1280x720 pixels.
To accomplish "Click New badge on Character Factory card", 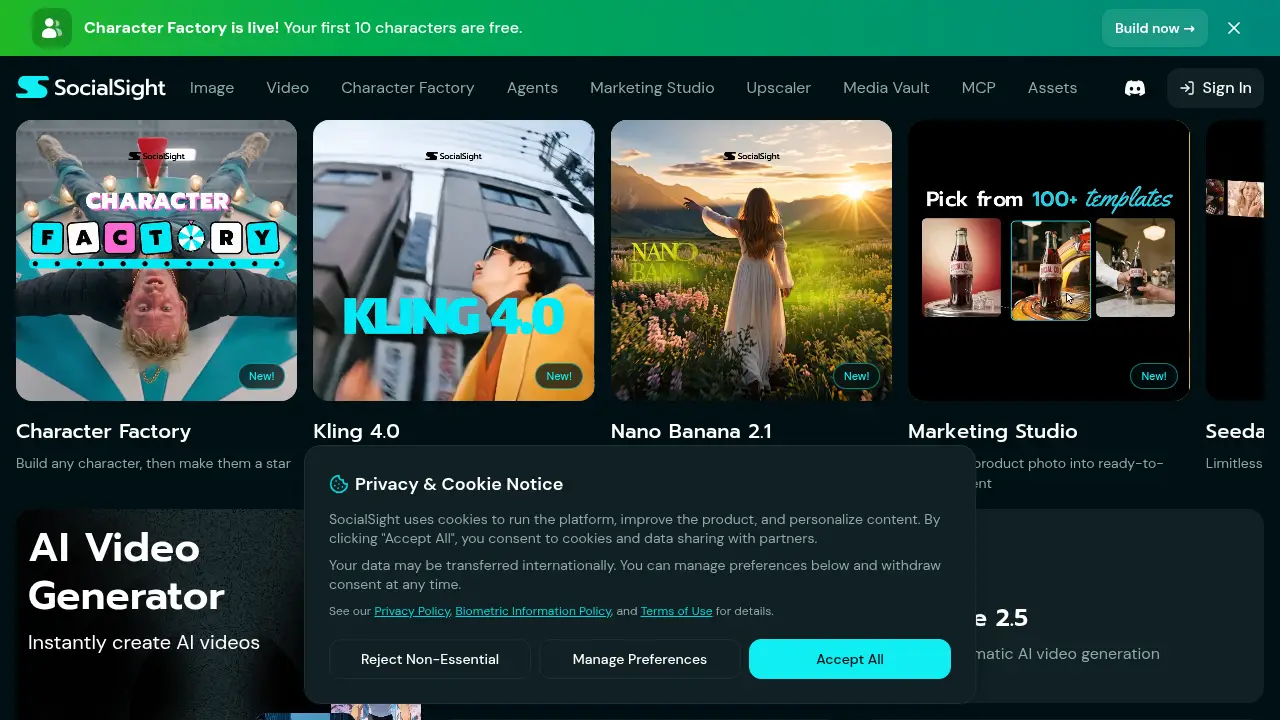I will [262, 376].
